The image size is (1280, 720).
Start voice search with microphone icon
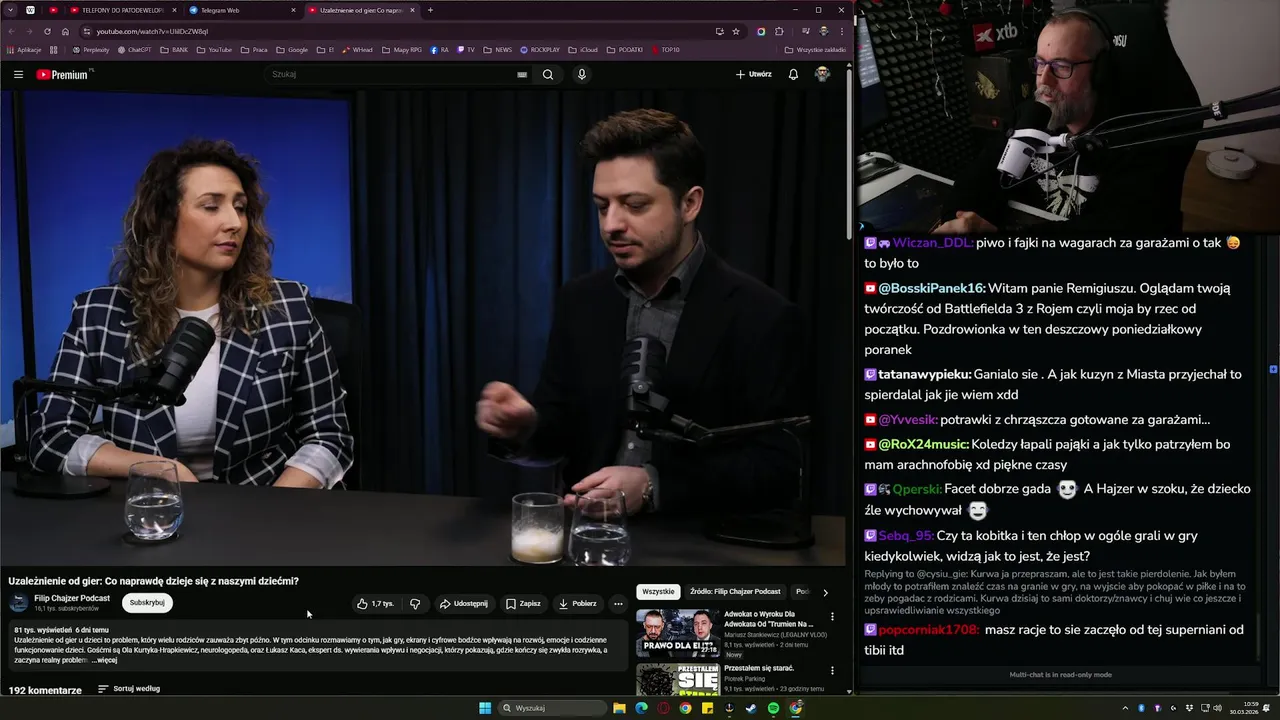click(582, 74)
